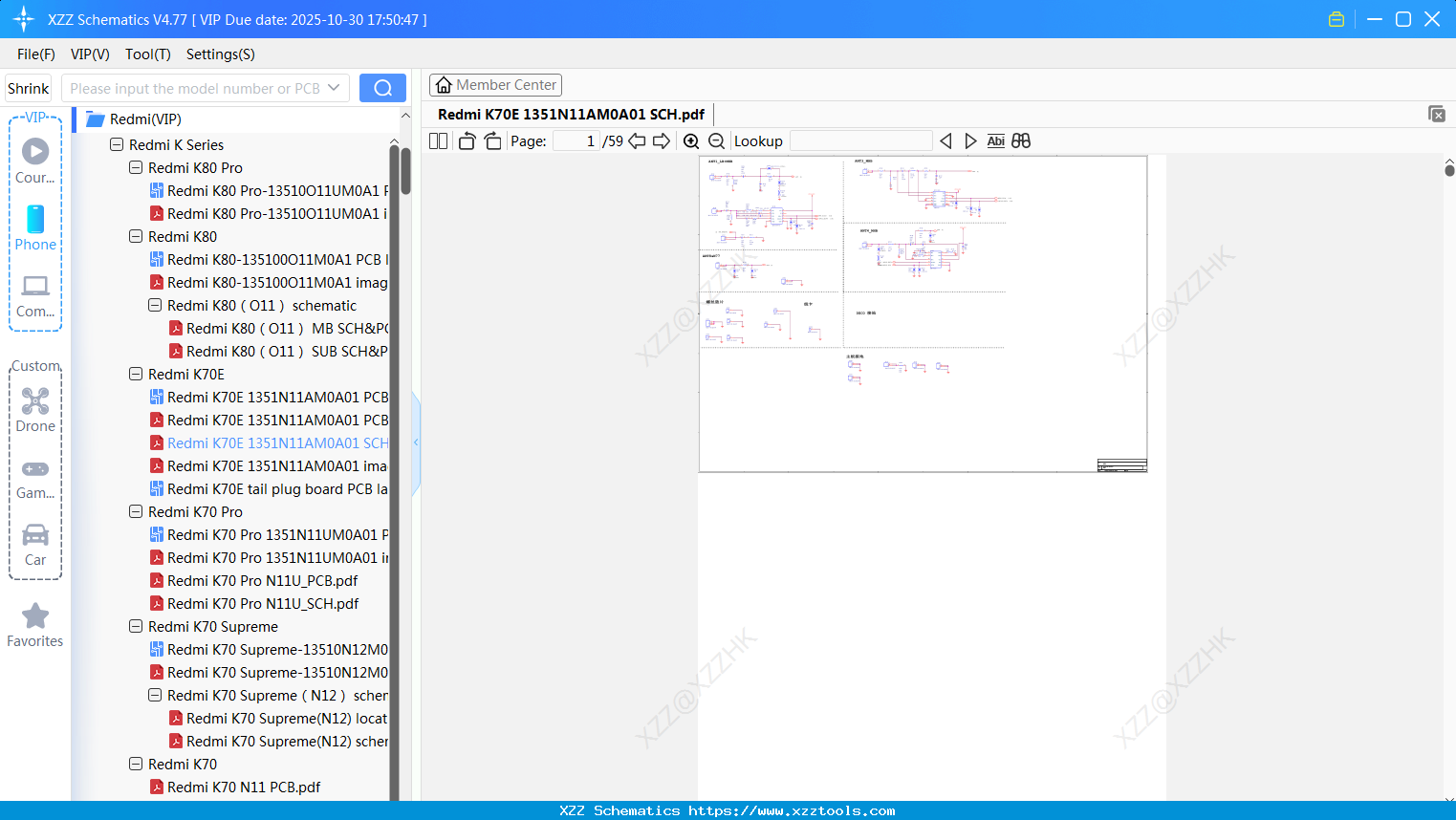The width and height of the screenshot is (1456, 820).
Task: Click the Shrink button
Action: coord(28,88)
